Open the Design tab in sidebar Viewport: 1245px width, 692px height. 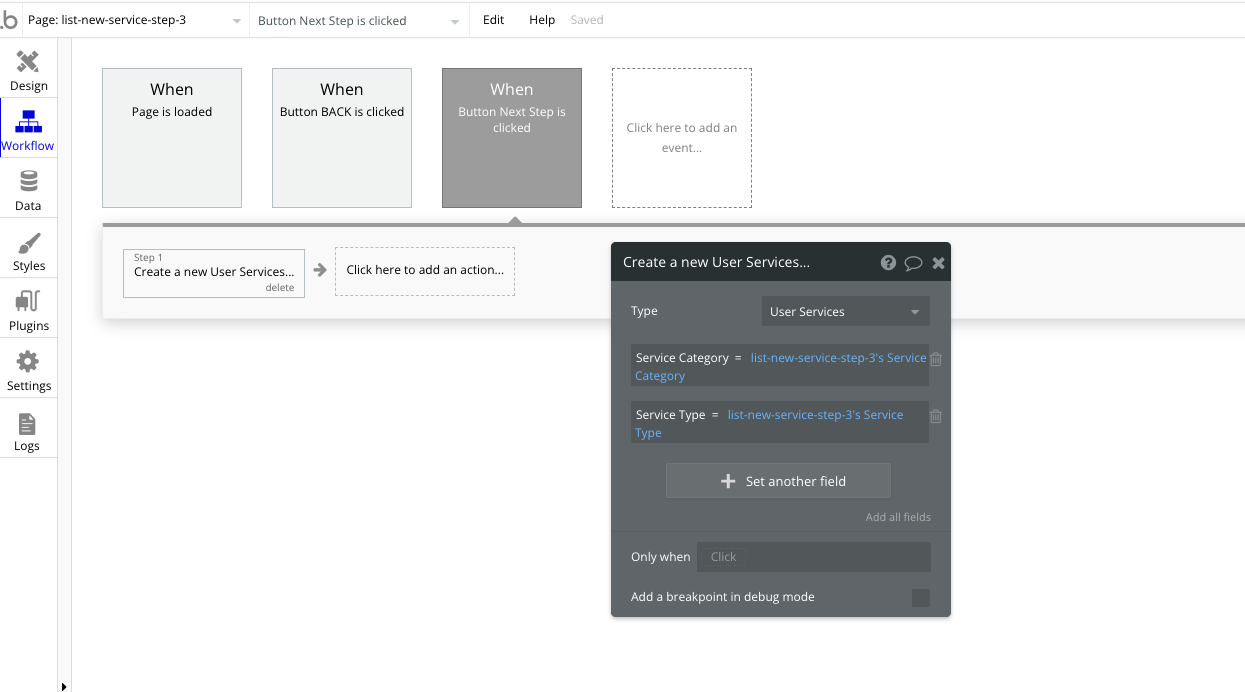[28, 69]
